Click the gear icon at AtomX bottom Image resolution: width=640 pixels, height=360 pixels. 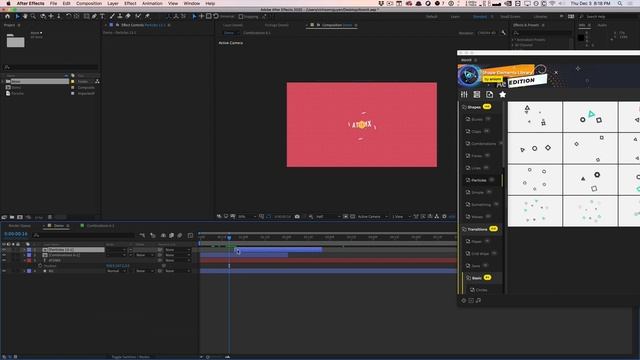464,300
